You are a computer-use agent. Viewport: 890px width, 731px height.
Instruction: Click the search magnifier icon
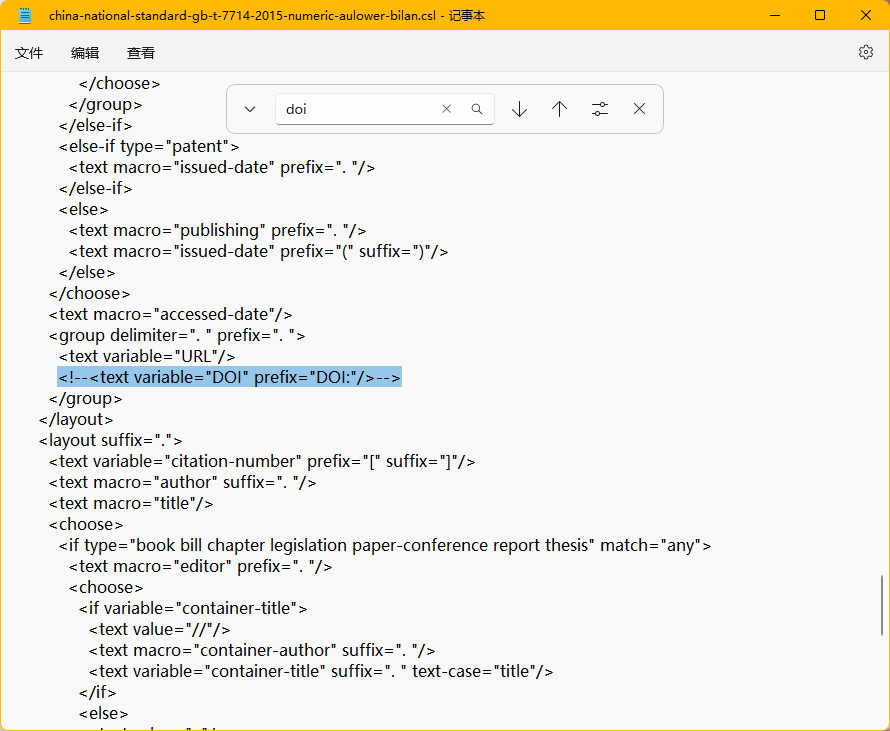click(x=477, y=109)
